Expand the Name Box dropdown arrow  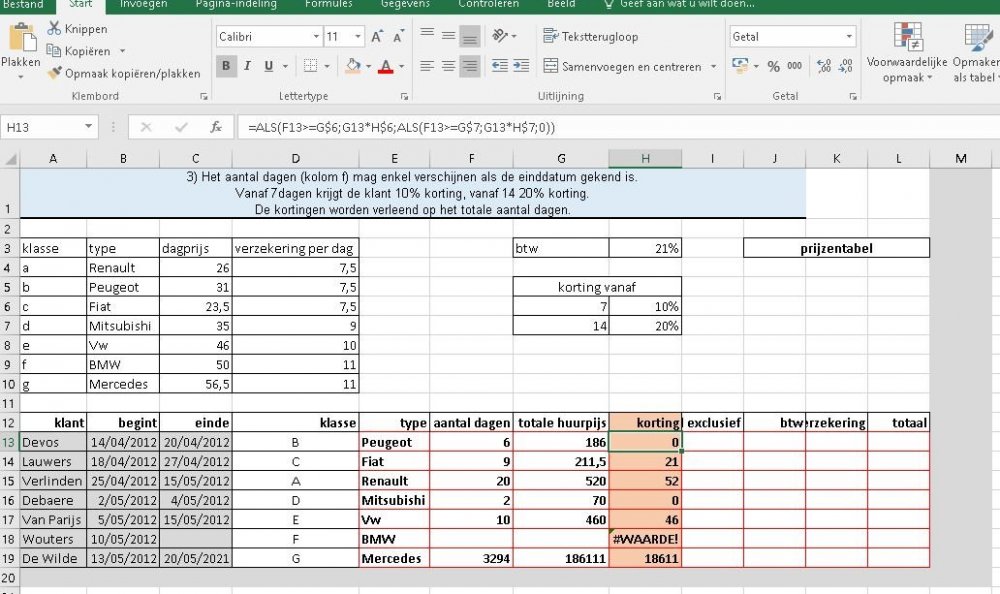point(89,127)
